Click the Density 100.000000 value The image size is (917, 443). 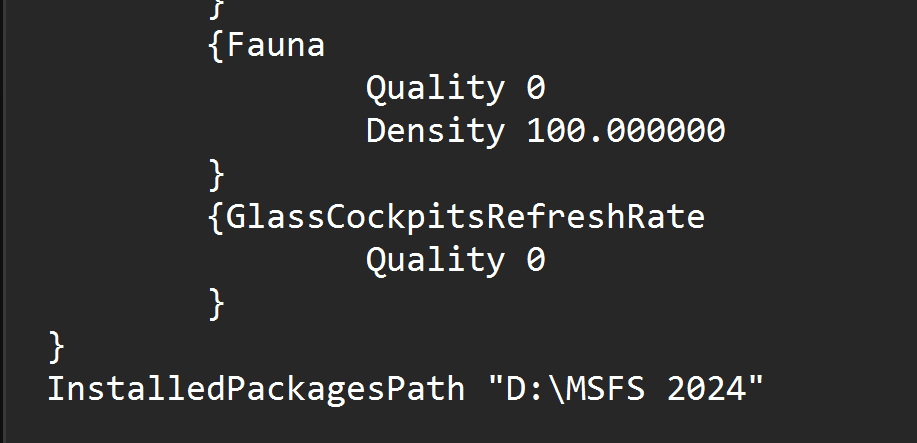click(626, 131)
